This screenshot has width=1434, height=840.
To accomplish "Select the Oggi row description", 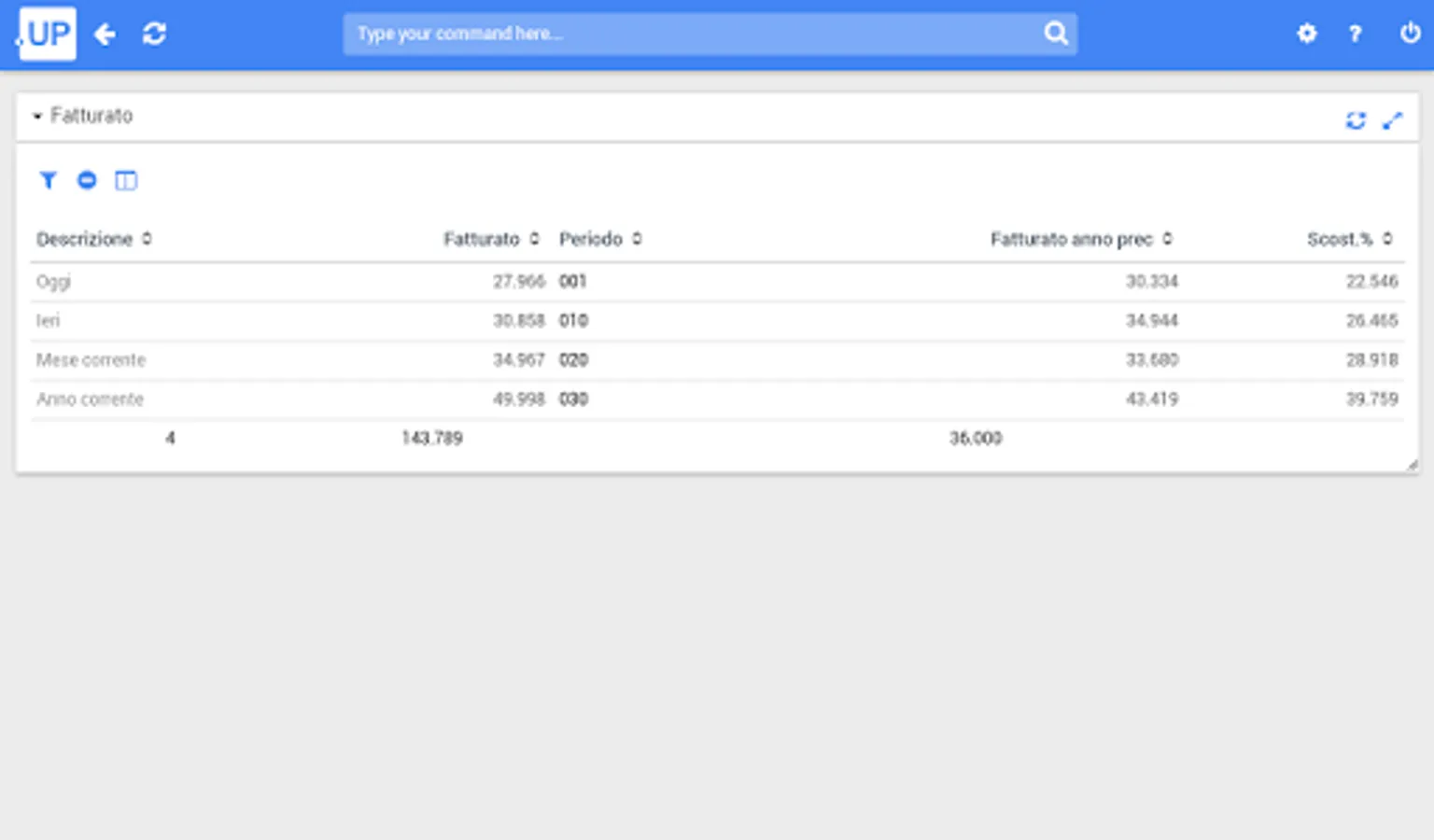I will pyautogui.click(x=53, y=282).
